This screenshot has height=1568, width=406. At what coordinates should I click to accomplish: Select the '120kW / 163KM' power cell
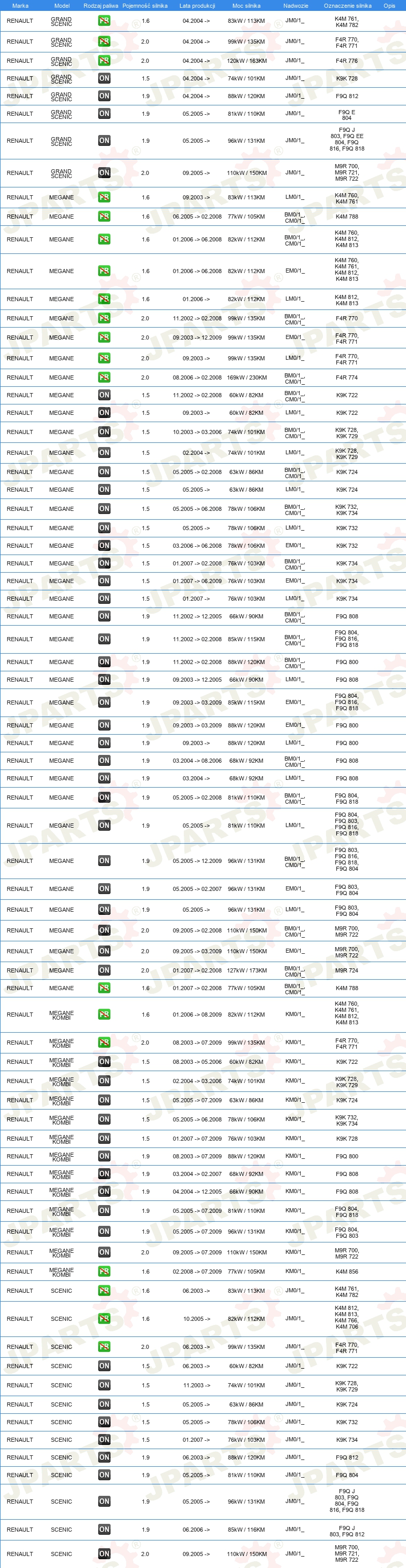click(x=247, y=61)
